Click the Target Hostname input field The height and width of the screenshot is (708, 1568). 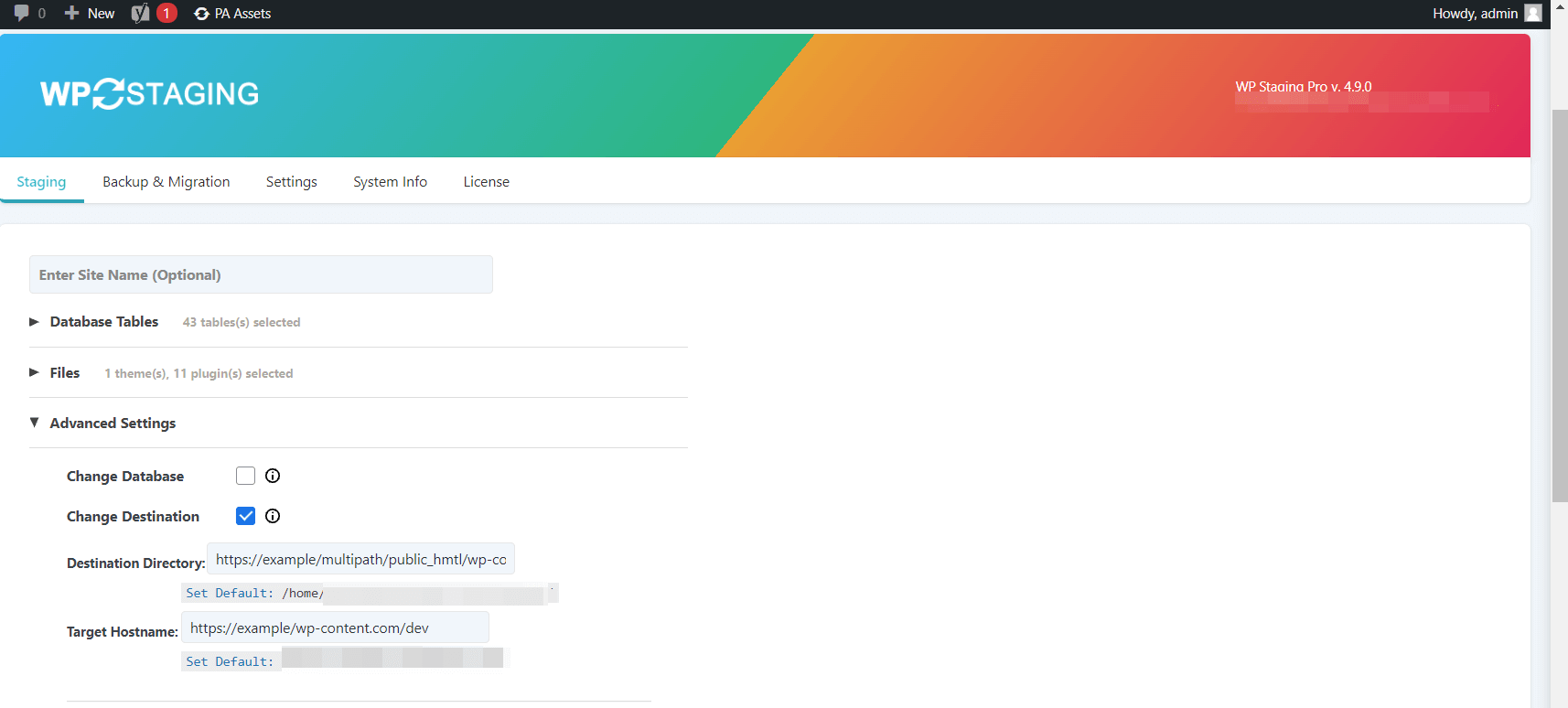pos(335,628)
